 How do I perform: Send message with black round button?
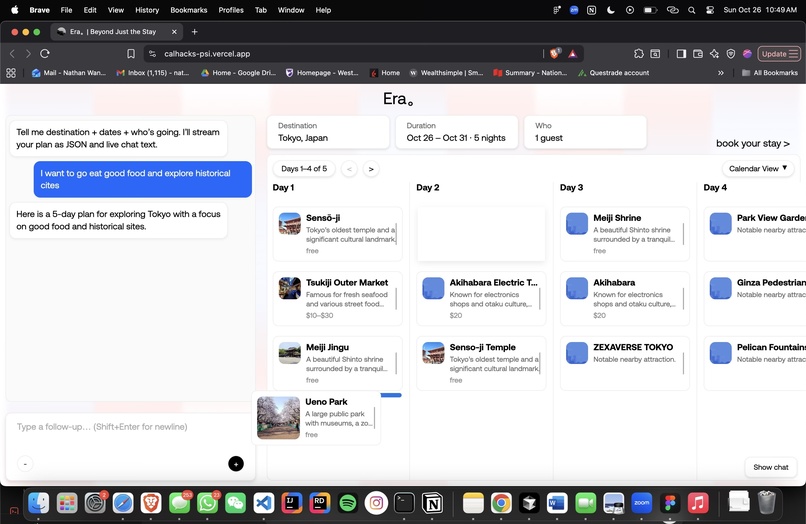pyautogui.click(x=236, y=464)
